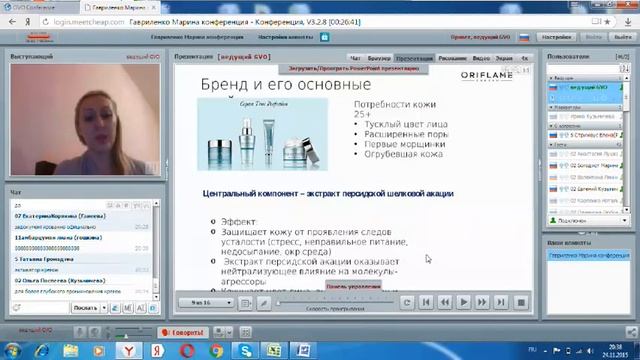Click the user list sort icon

pos(624,69)
